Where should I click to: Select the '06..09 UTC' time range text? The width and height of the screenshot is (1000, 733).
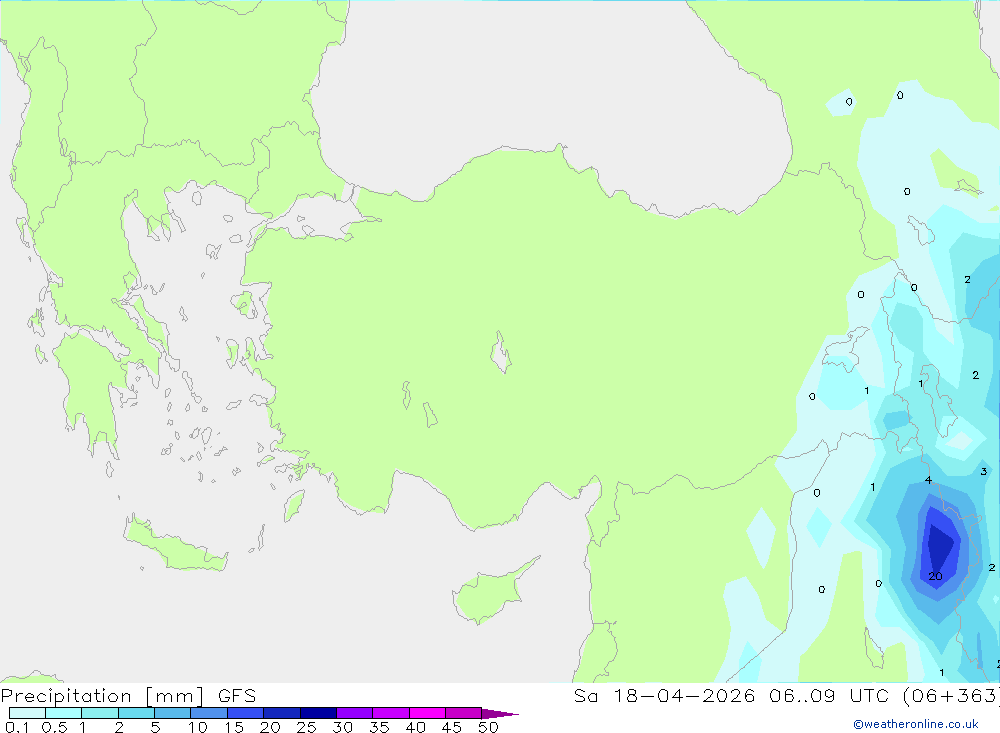point(829,696)
